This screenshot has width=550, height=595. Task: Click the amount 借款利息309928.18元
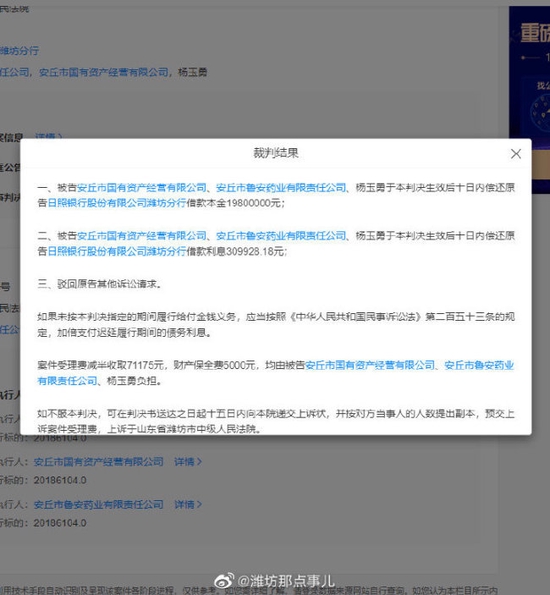coord(236,251)
